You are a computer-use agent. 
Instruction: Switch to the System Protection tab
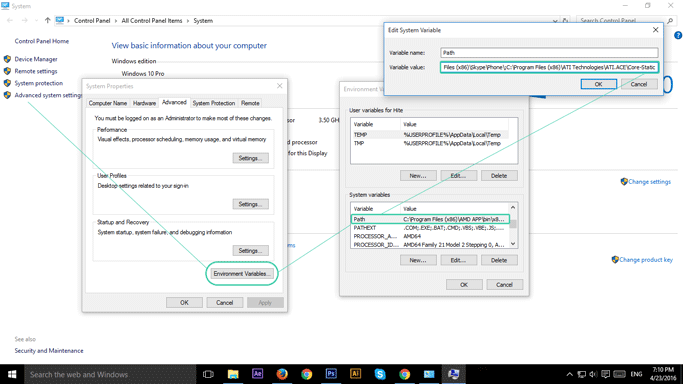213,103
